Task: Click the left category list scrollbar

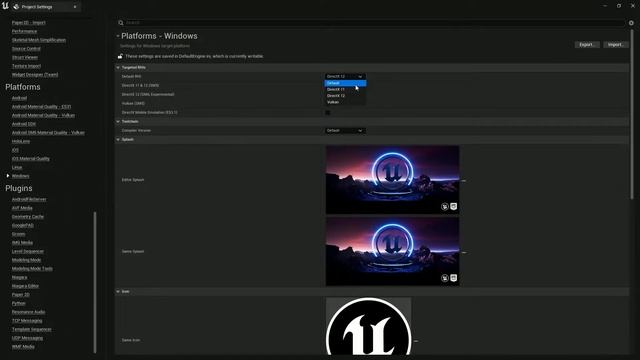Action: [95, 282]
